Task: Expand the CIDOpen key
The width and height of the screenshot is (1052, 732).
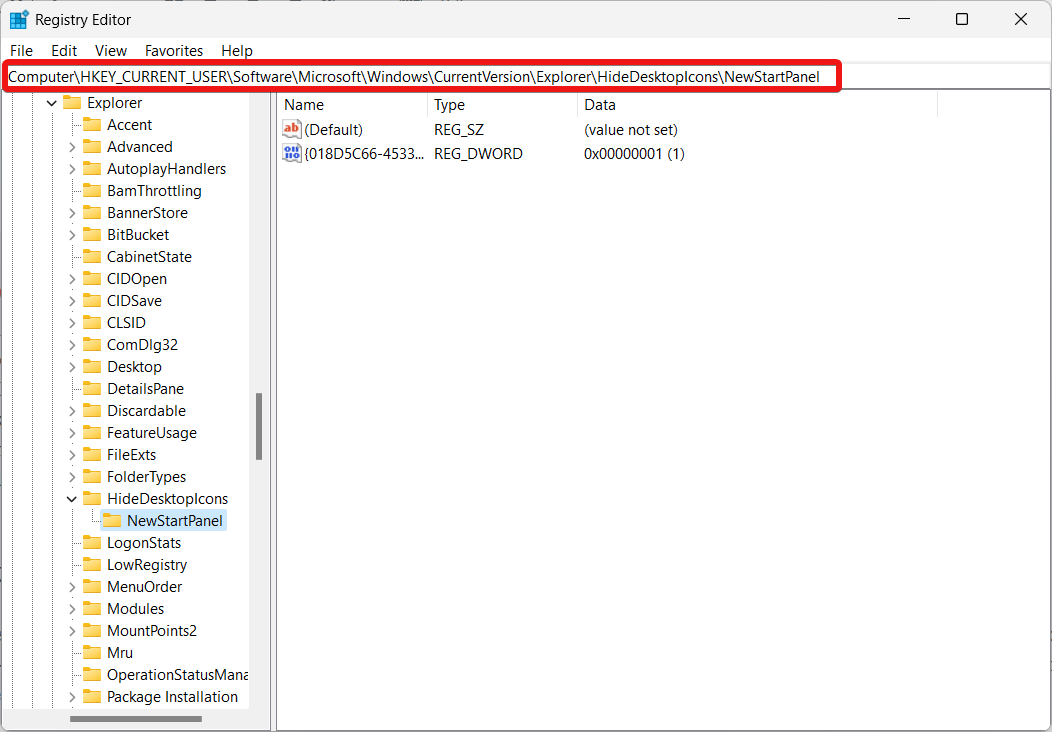Action: pos(72,279)
